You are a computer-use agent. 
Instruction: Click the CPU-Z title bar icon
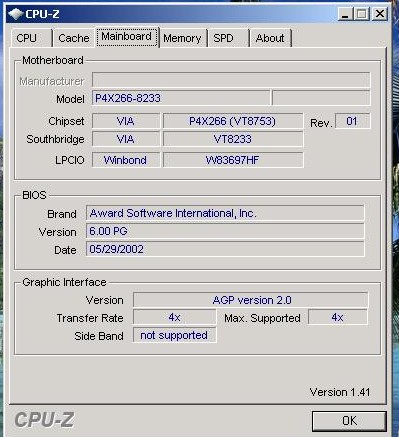[15, 14]
